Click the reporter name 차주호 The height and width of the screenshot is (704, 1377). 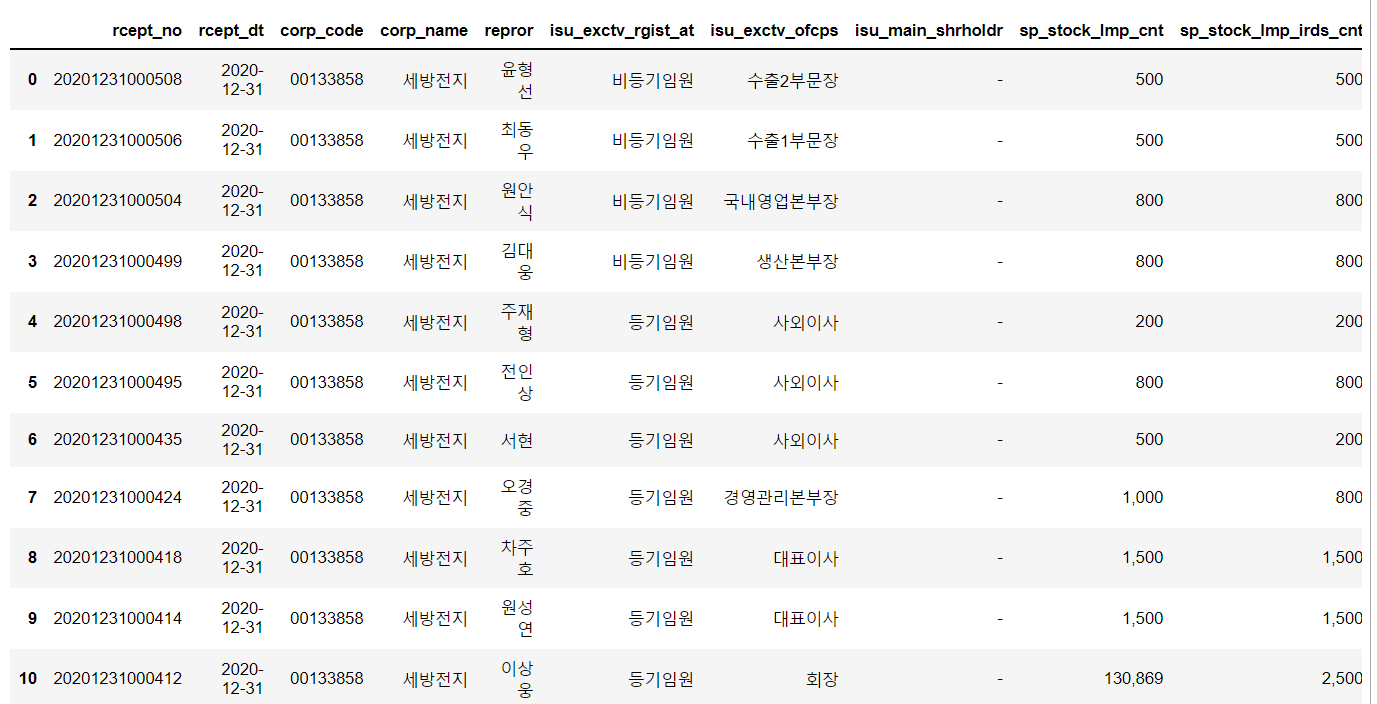coord(517,557)
